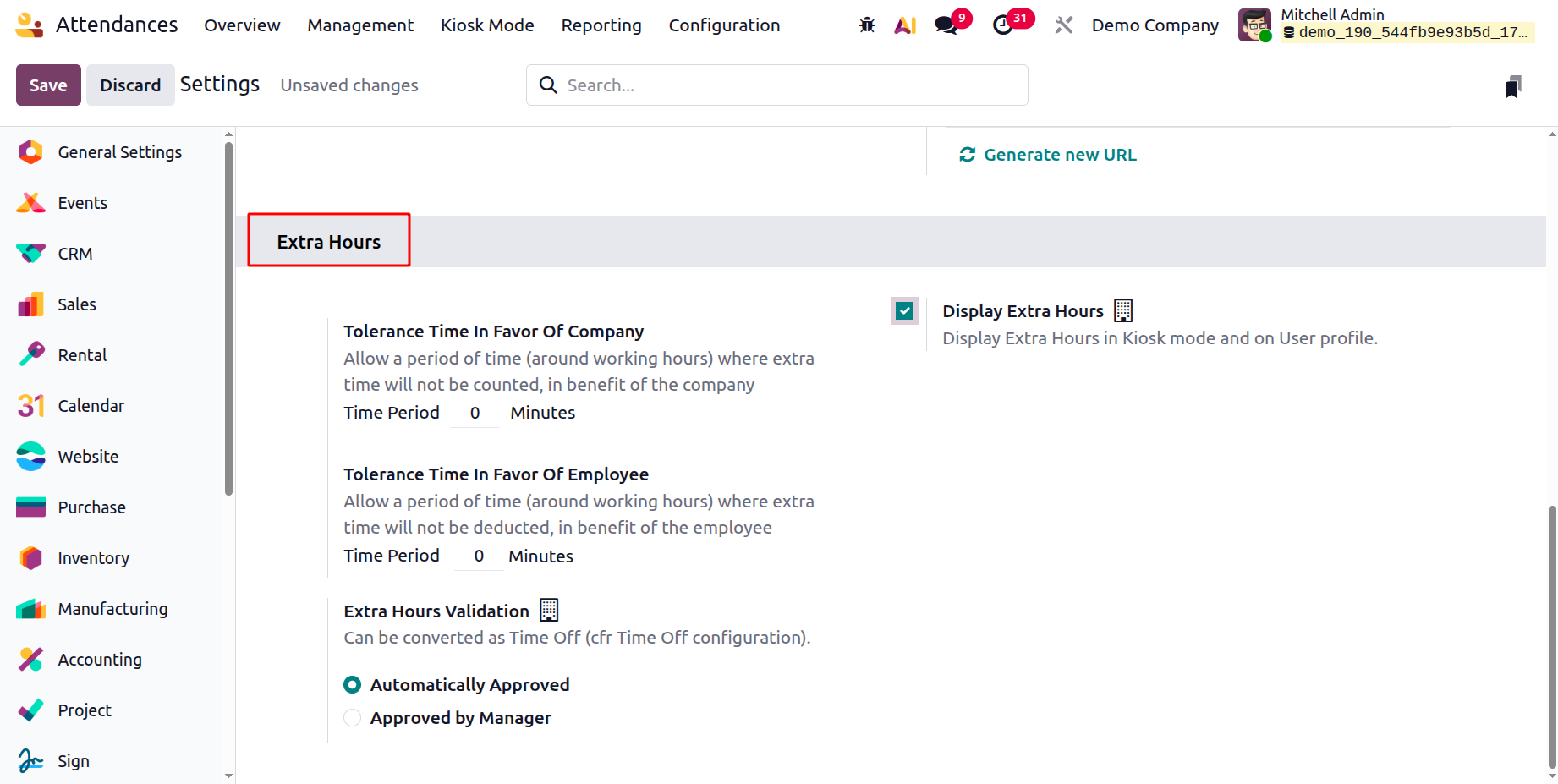Open the AI assistant icon

(905, 25)
